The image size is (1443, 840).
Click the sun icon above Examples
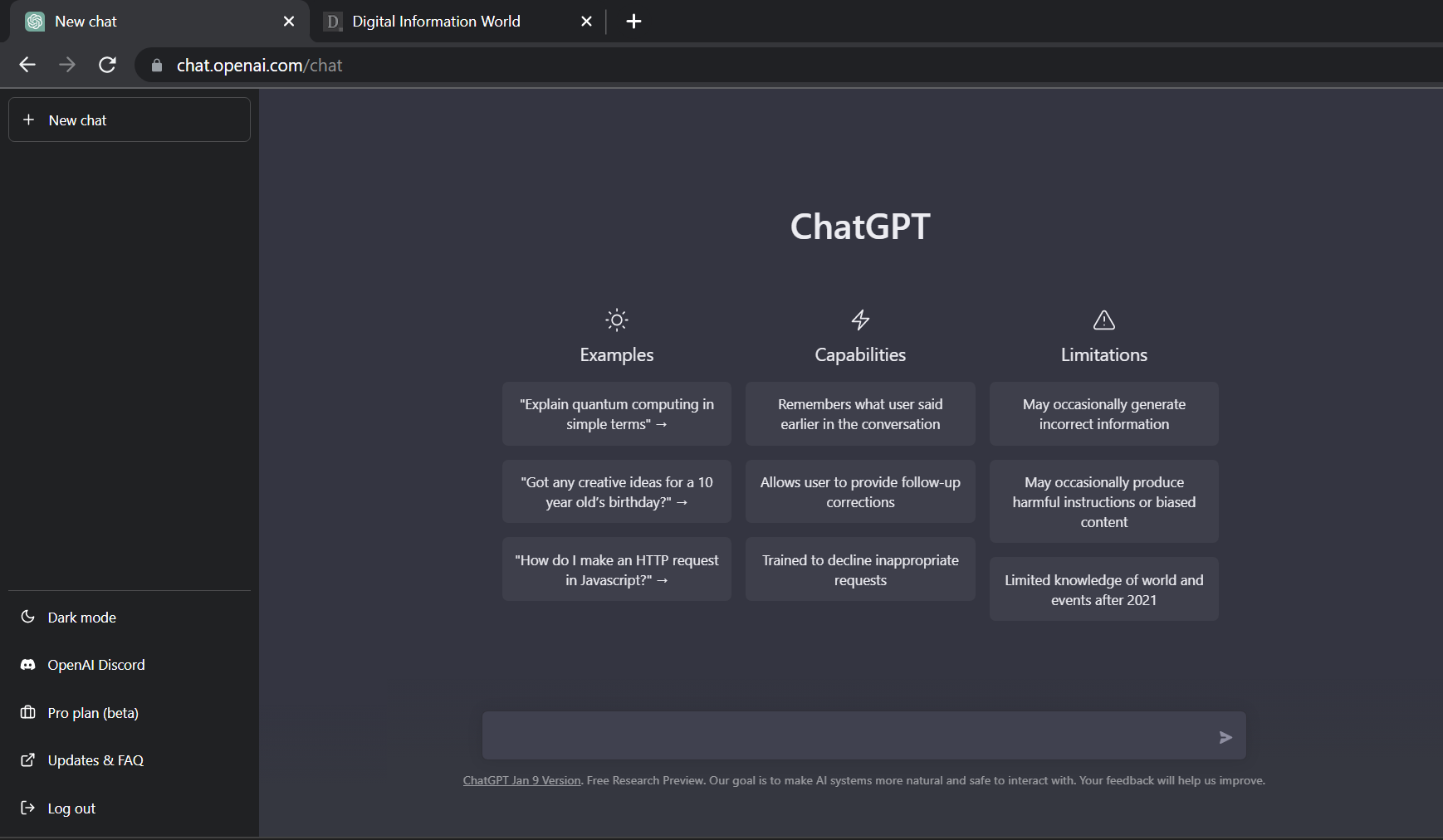click(617, 320)
